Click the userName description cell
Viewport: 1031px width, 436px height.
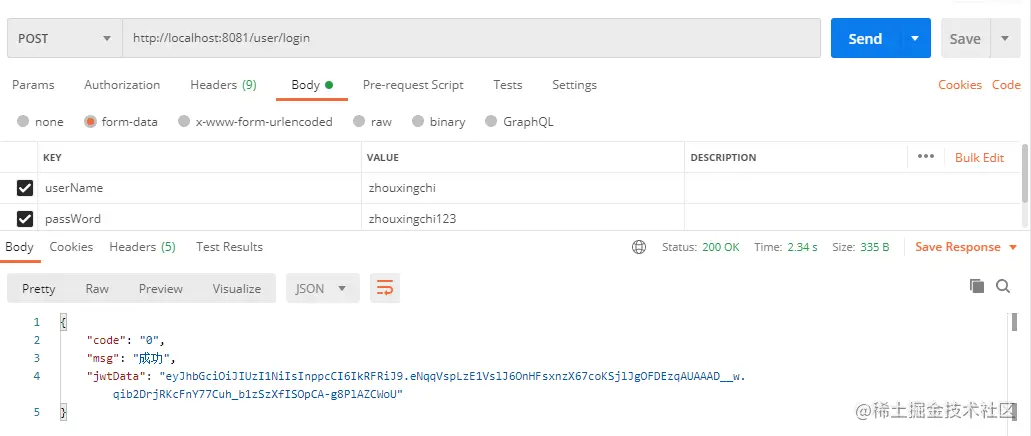pos(852,188)
